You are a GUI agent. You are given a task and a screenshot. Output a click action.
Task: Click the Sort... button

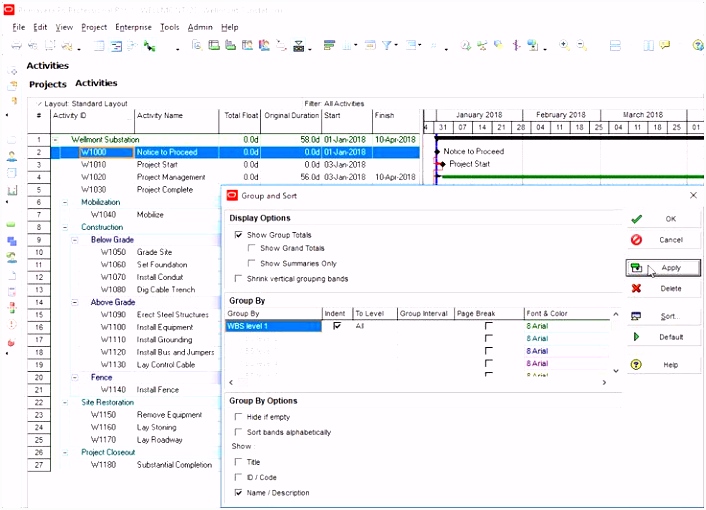(x=663, y=316)
